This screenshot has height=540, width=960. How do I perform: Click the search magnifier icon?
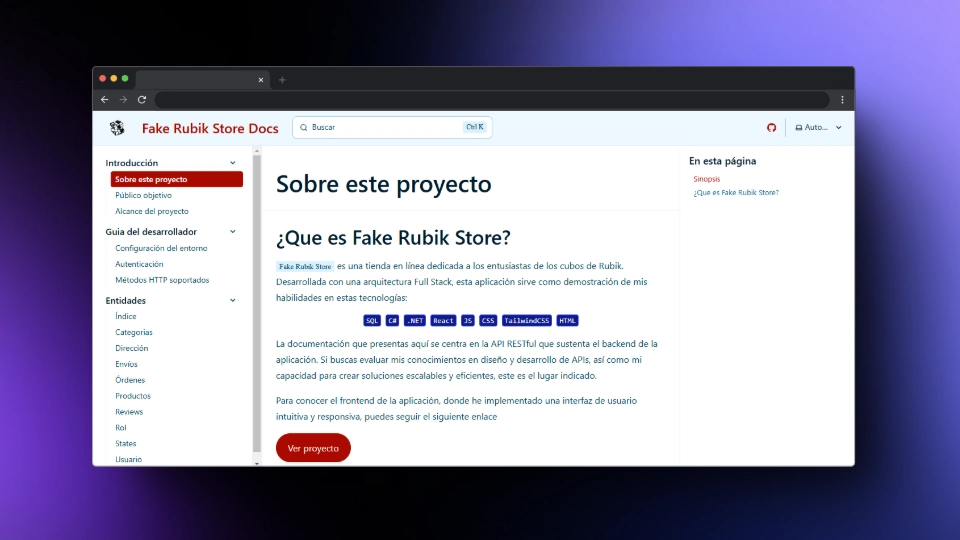(304, 127)
